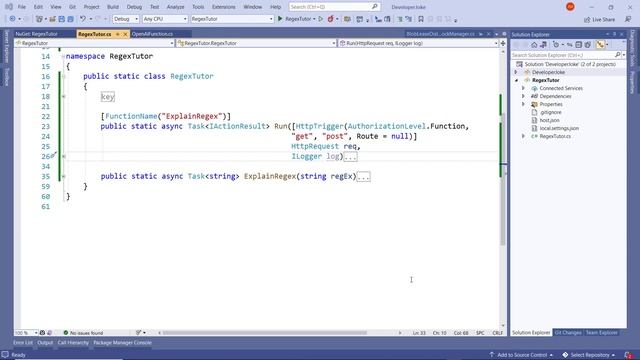Click the No issues found indicator
640x360 pixels.
pyautogui.click(x=83, y=333)
